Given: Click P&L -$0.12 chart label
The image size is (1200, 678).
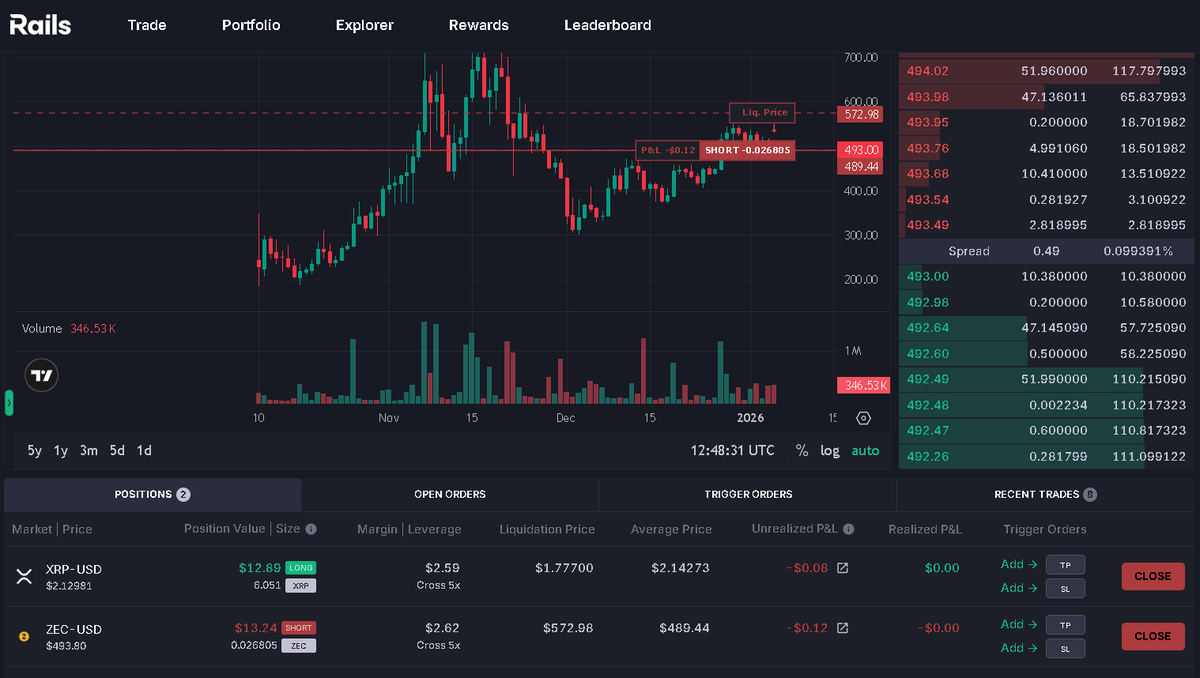Looking at the screenshot, I should (667, 150).
